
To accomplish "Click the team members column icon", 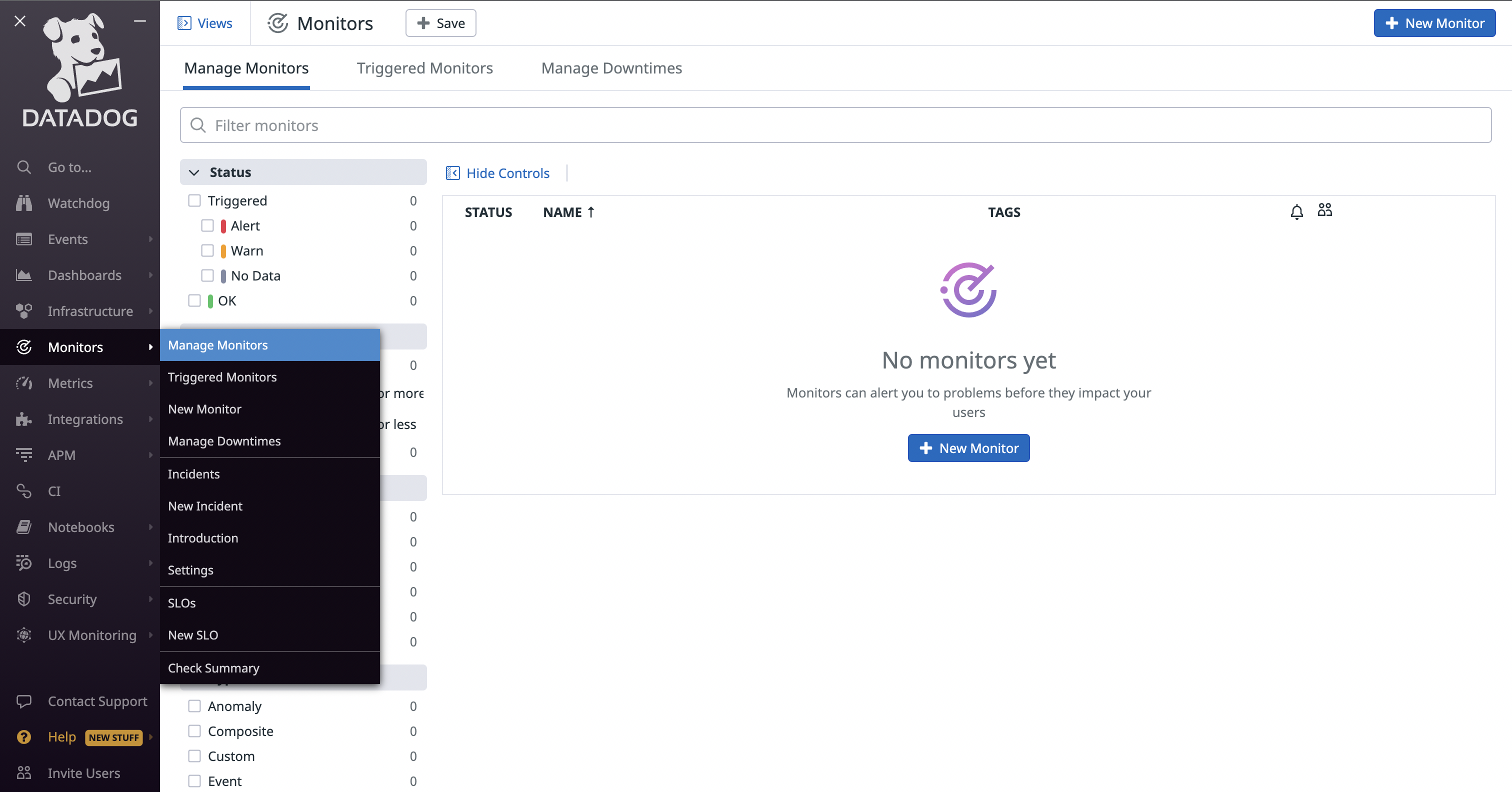I will tap(1325, 210).
